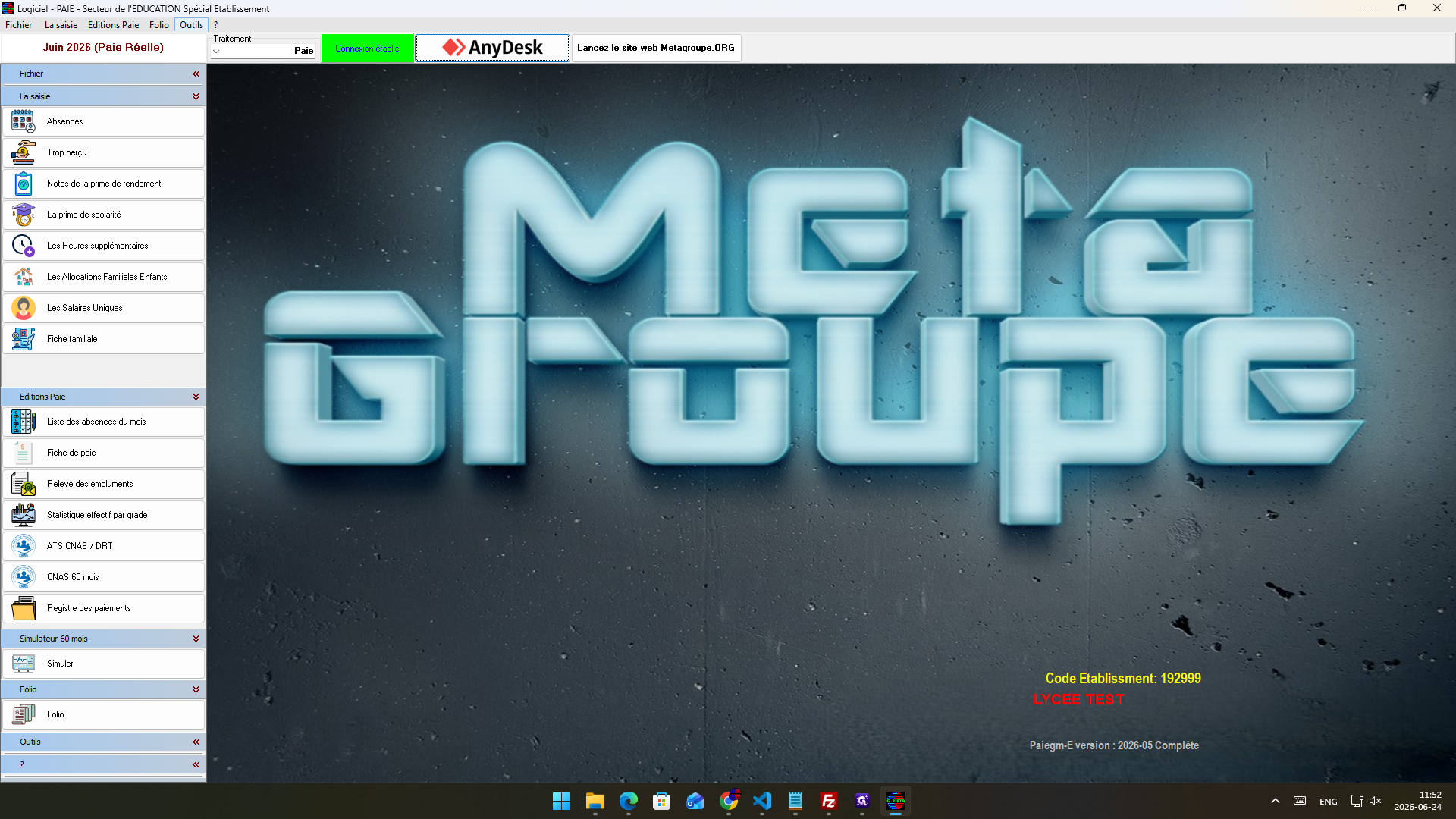Click the La prime de scolarité graduation cap icon
The height and width of the screenshot is (819, 1456).
(24, 215)
